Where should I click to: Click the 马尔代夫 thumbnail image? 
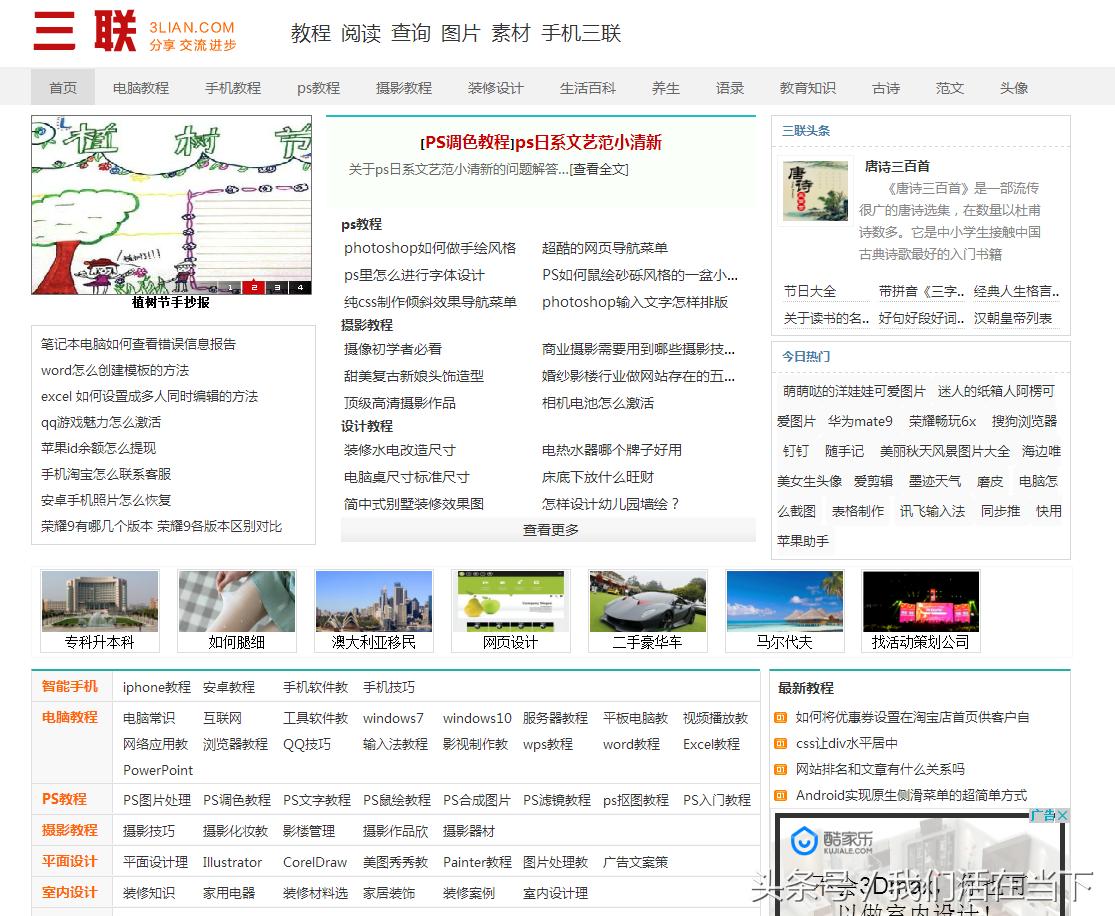click(x=784, y=602)
